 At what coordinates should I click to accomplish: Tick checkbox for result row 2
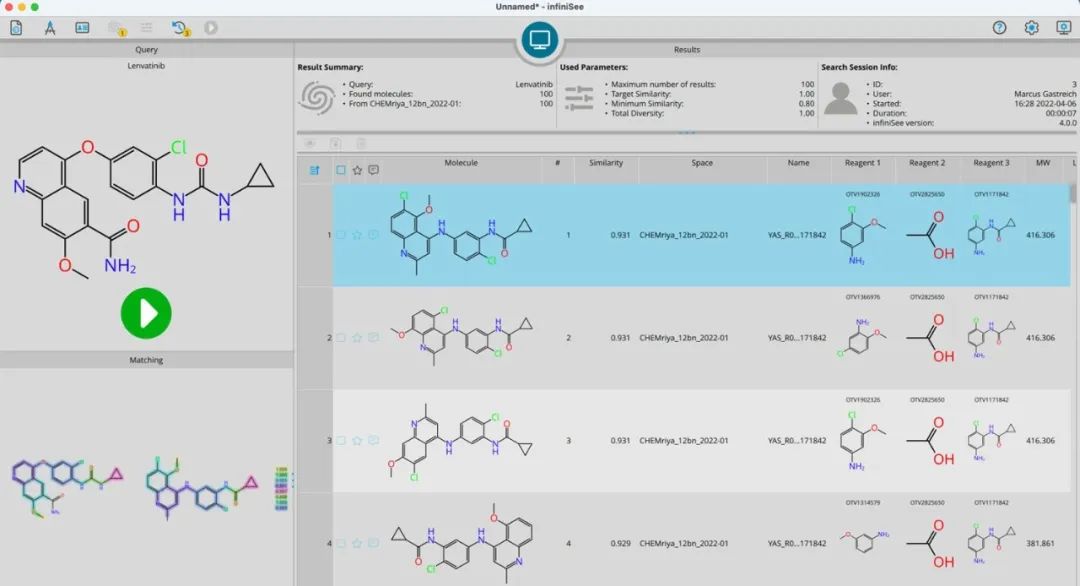click(x=340, y=337)
